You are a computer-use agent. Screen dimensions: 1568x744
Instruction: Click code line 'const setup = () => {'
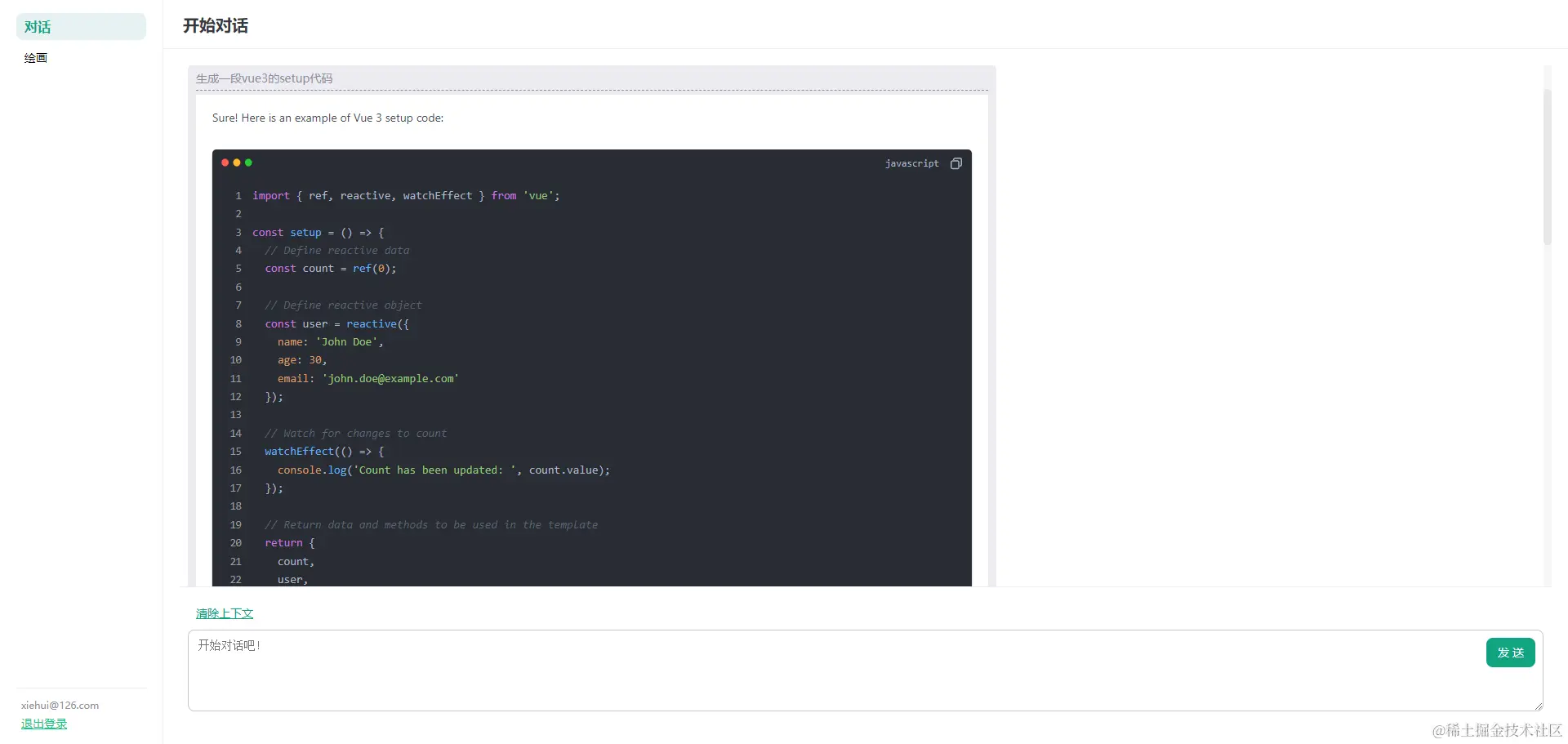click(318, 233)
